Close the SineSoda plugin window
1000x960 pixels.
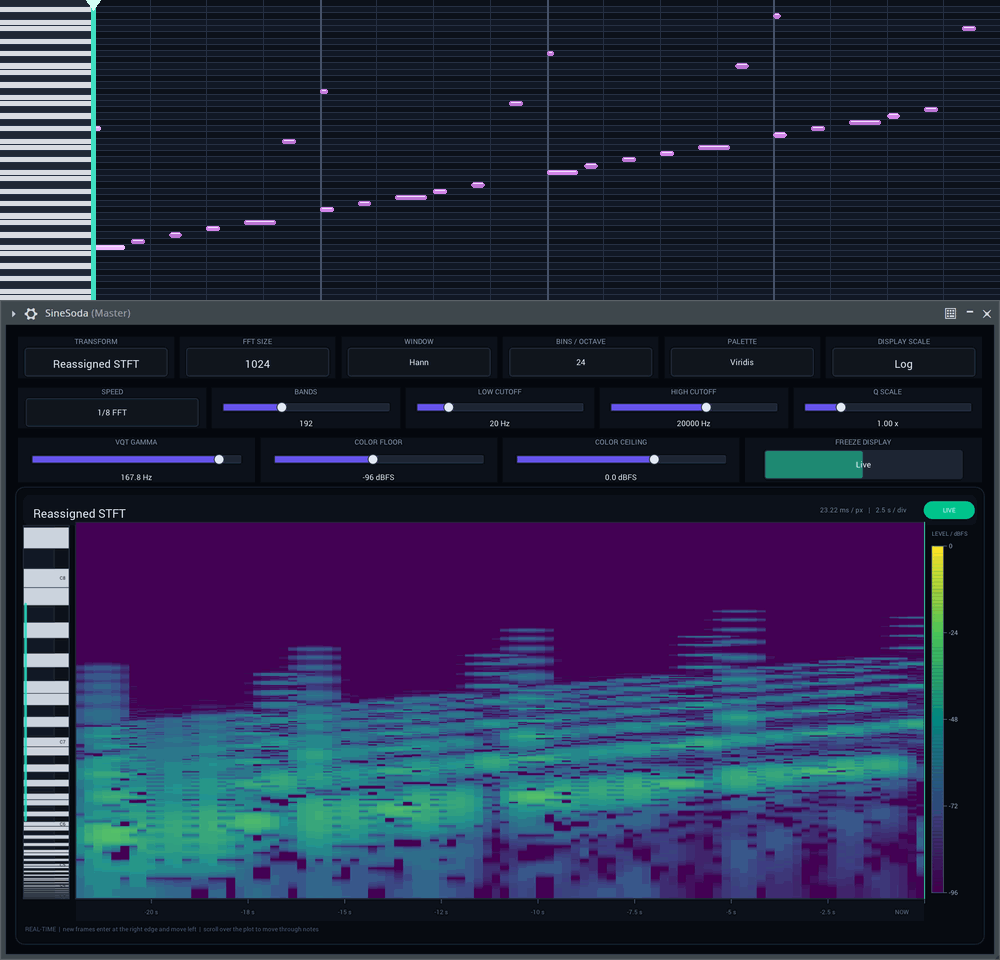[987, 313]
